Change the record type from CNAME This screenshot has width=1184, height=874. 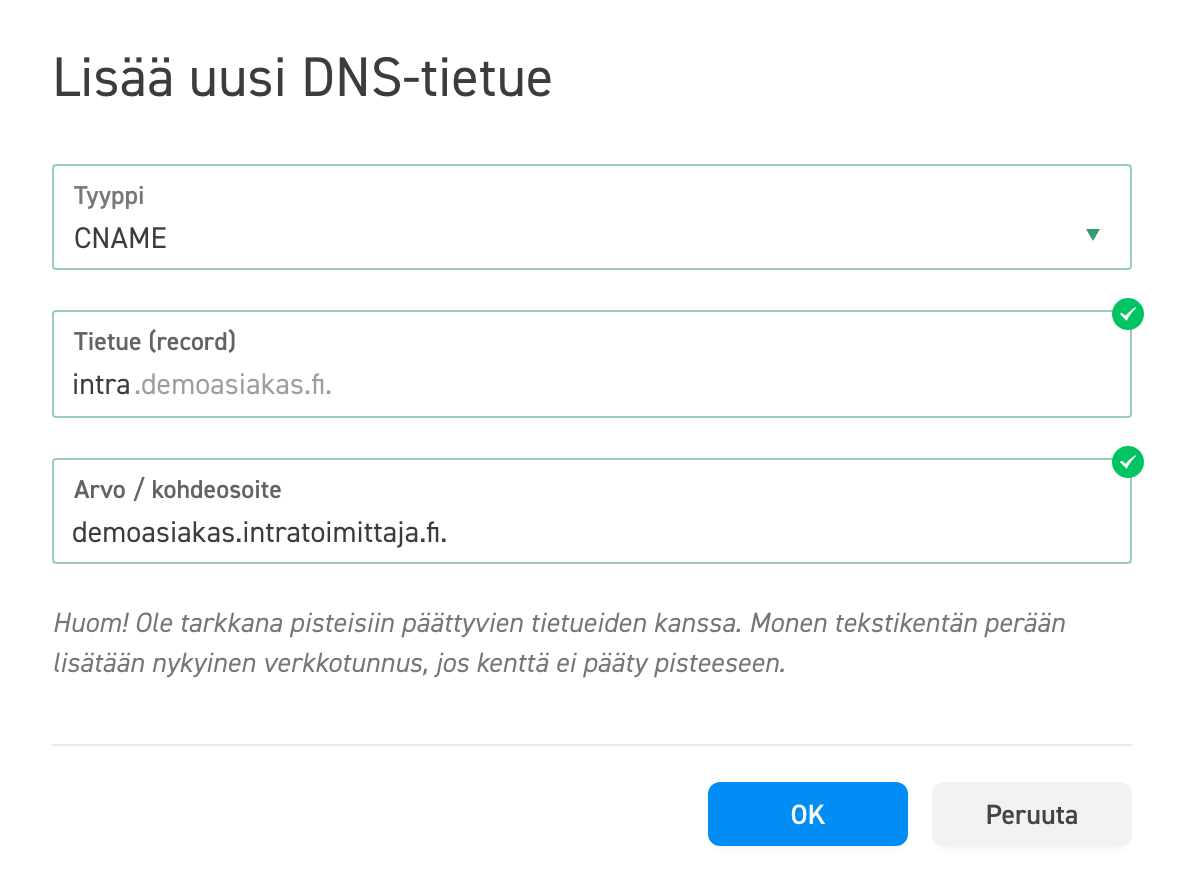(592, 217)
